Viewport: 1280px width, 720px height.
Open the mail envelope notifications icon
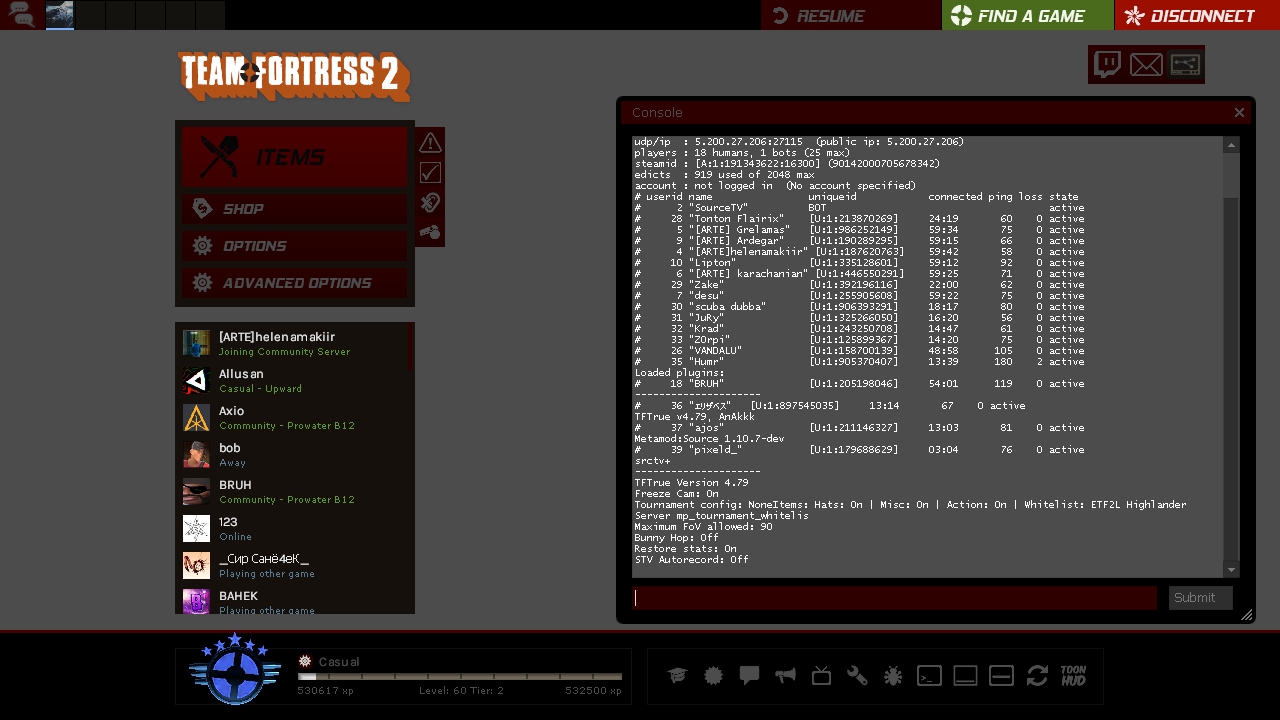click(1146, 65)
